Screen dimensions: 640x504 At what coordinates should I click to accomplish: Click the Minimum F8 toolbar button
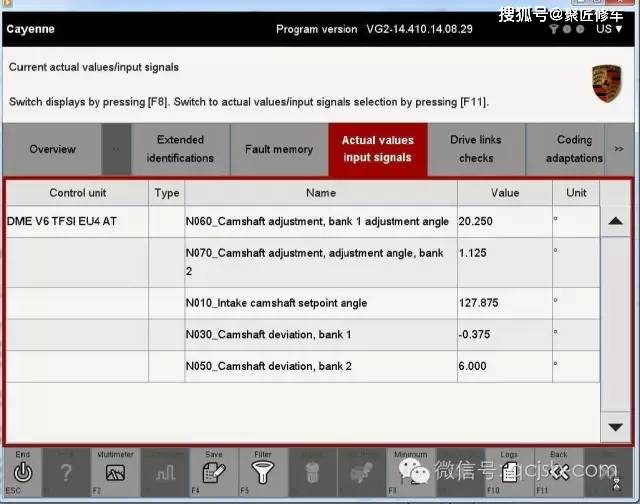click(x=411, y=472)
